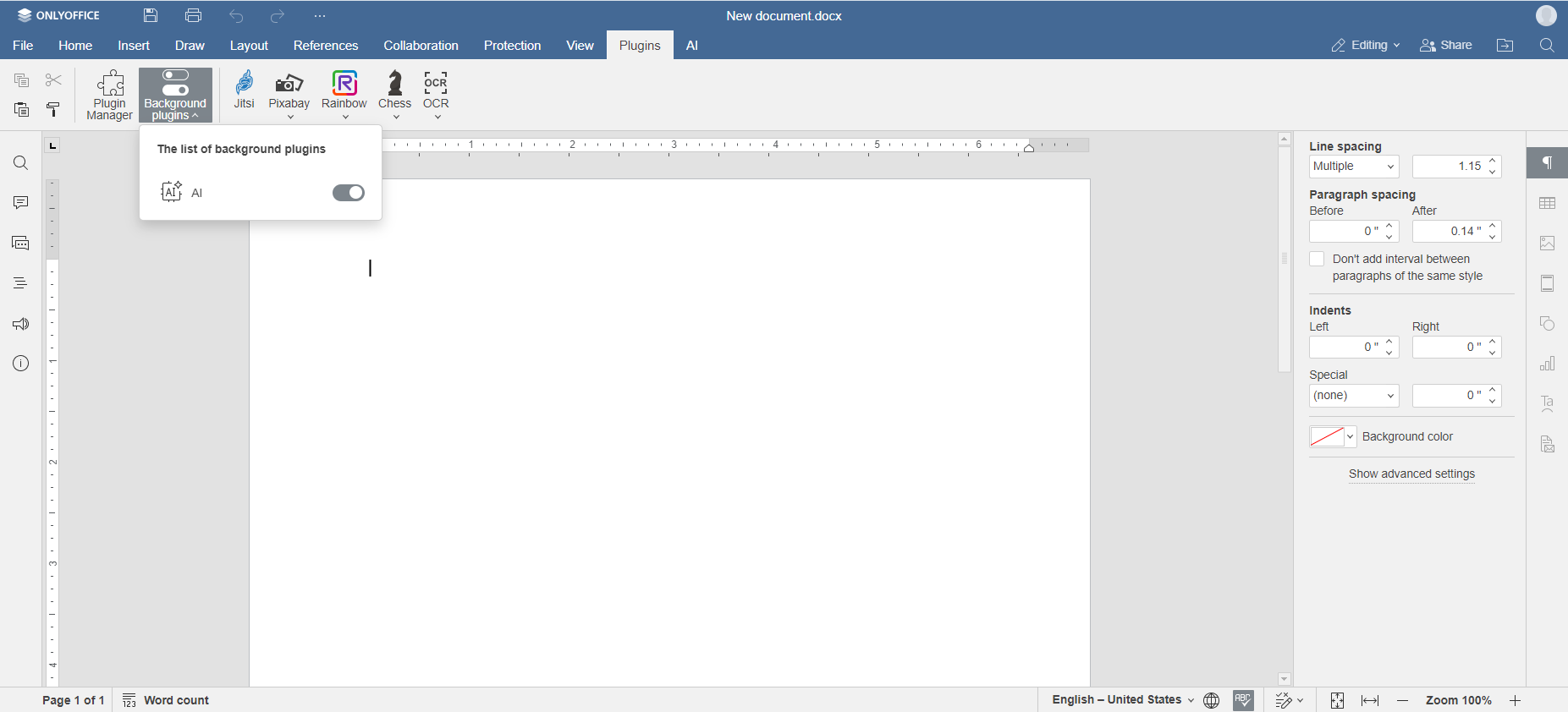The width and height of the screenshot is (1568, 712).
Task: Open the Pixabay plugin
Action: point(289,90)
